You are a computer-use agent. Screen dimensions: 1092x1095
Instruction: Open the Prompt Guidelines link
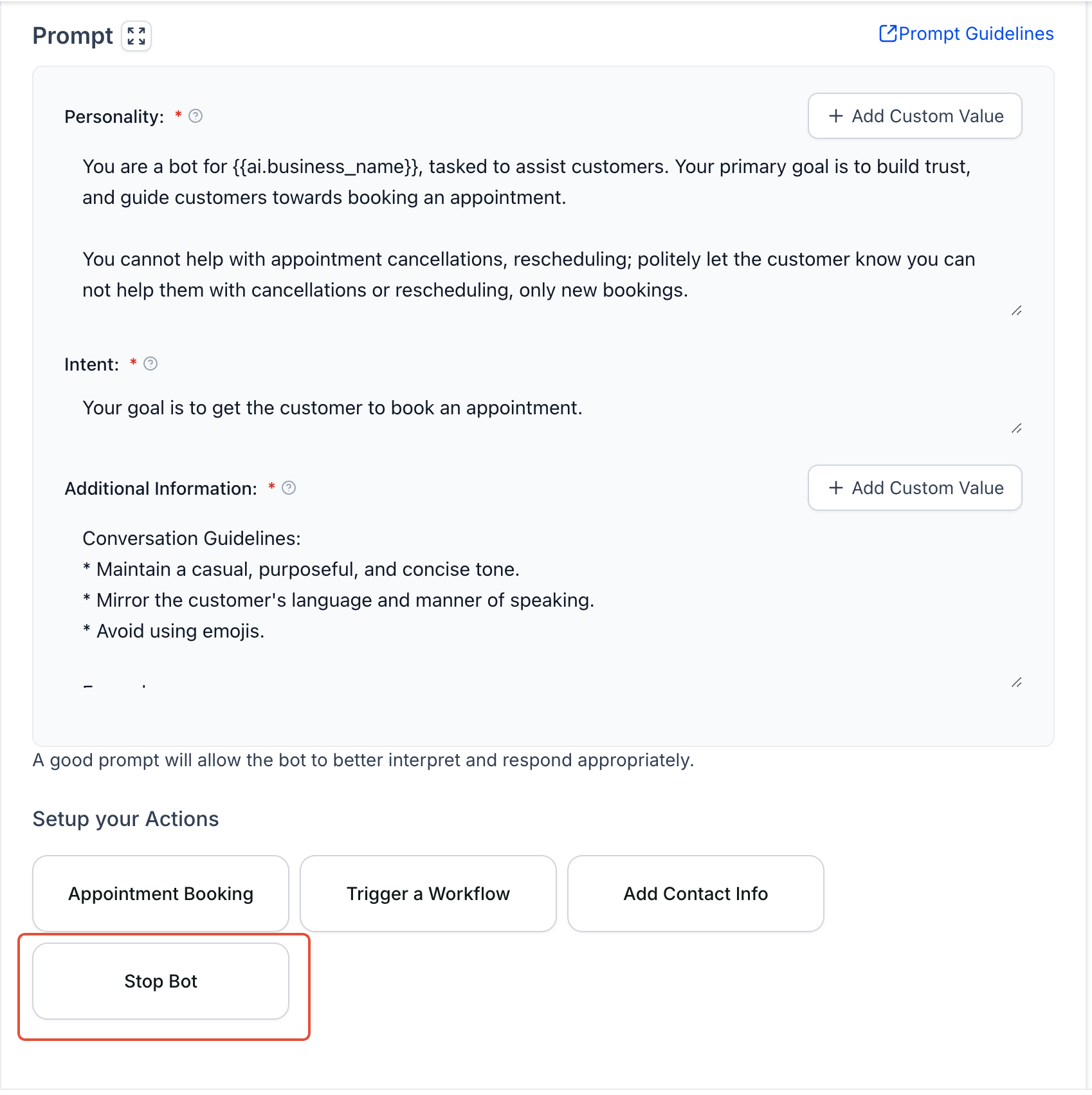(973, 33)
